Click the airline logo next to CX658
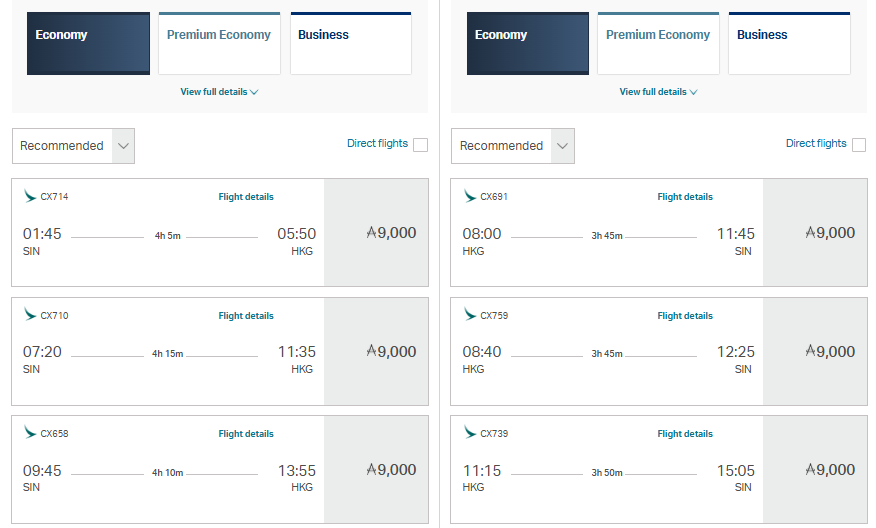876x528 pixels. click(x=30, y=432)
